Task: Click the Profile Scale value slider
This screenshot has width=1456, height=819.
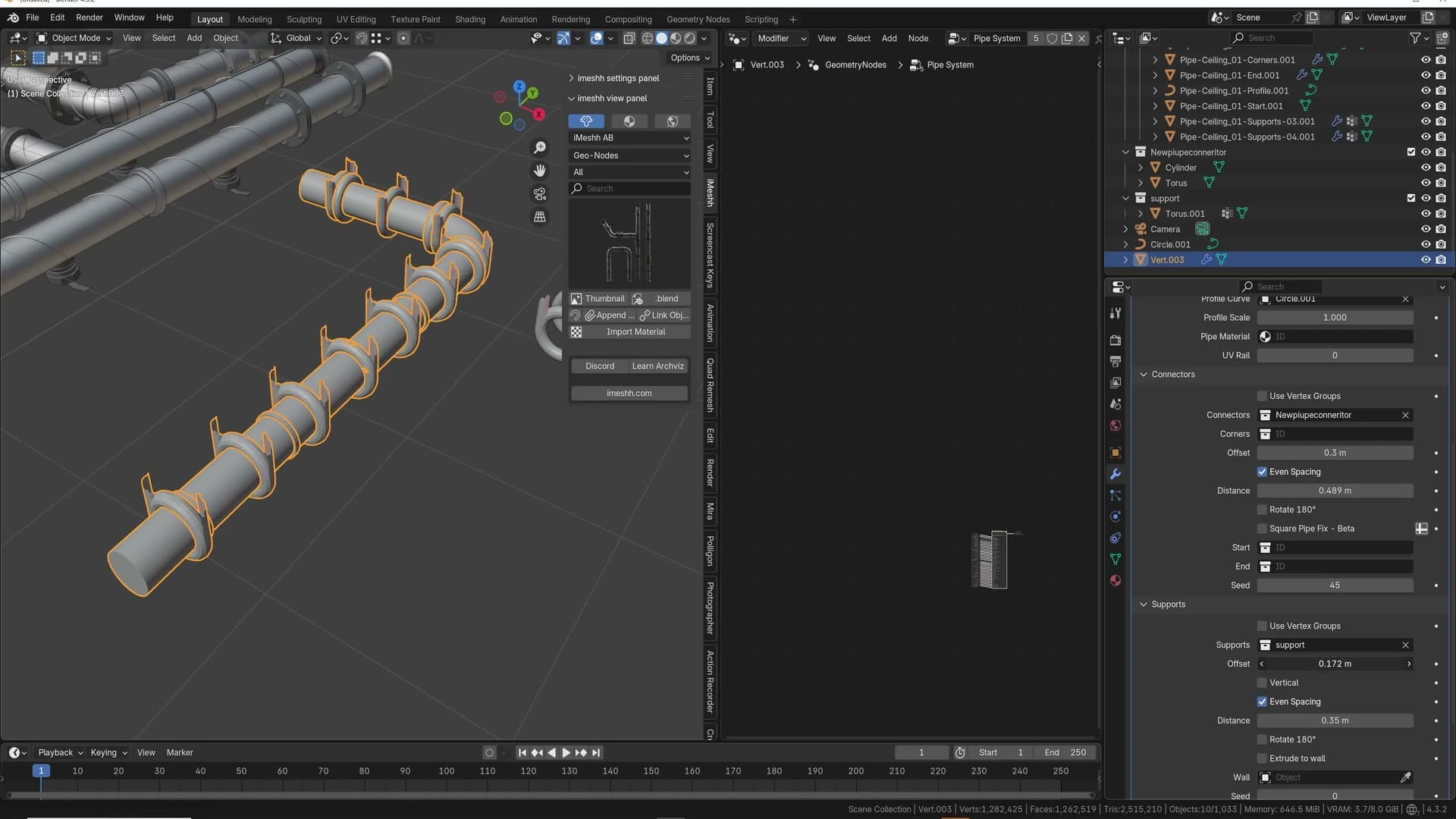Action: pyautogui.click(x=1335, y=318)
